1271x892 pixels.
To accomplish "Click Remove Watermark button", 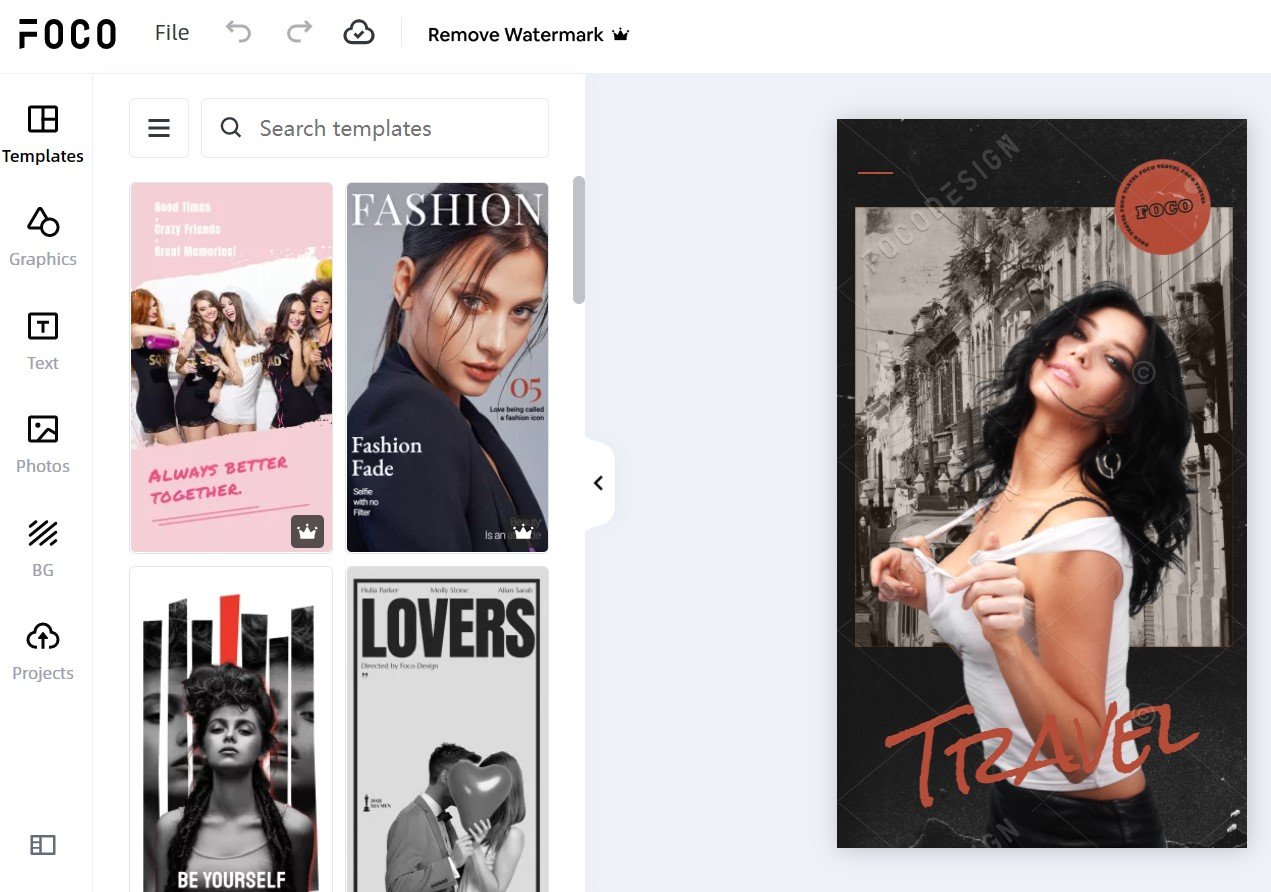I will pos(528,34).
